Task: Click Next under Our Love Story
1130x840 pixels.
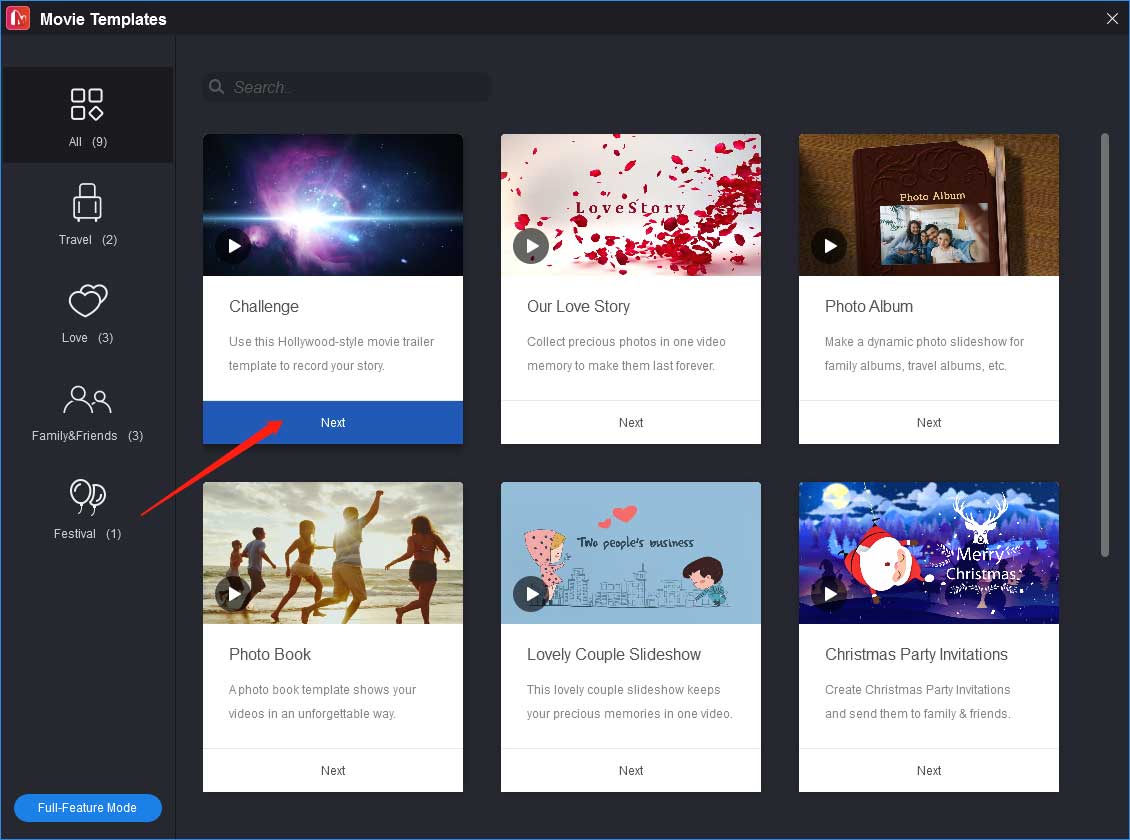Action: click(x=631, y=422)
